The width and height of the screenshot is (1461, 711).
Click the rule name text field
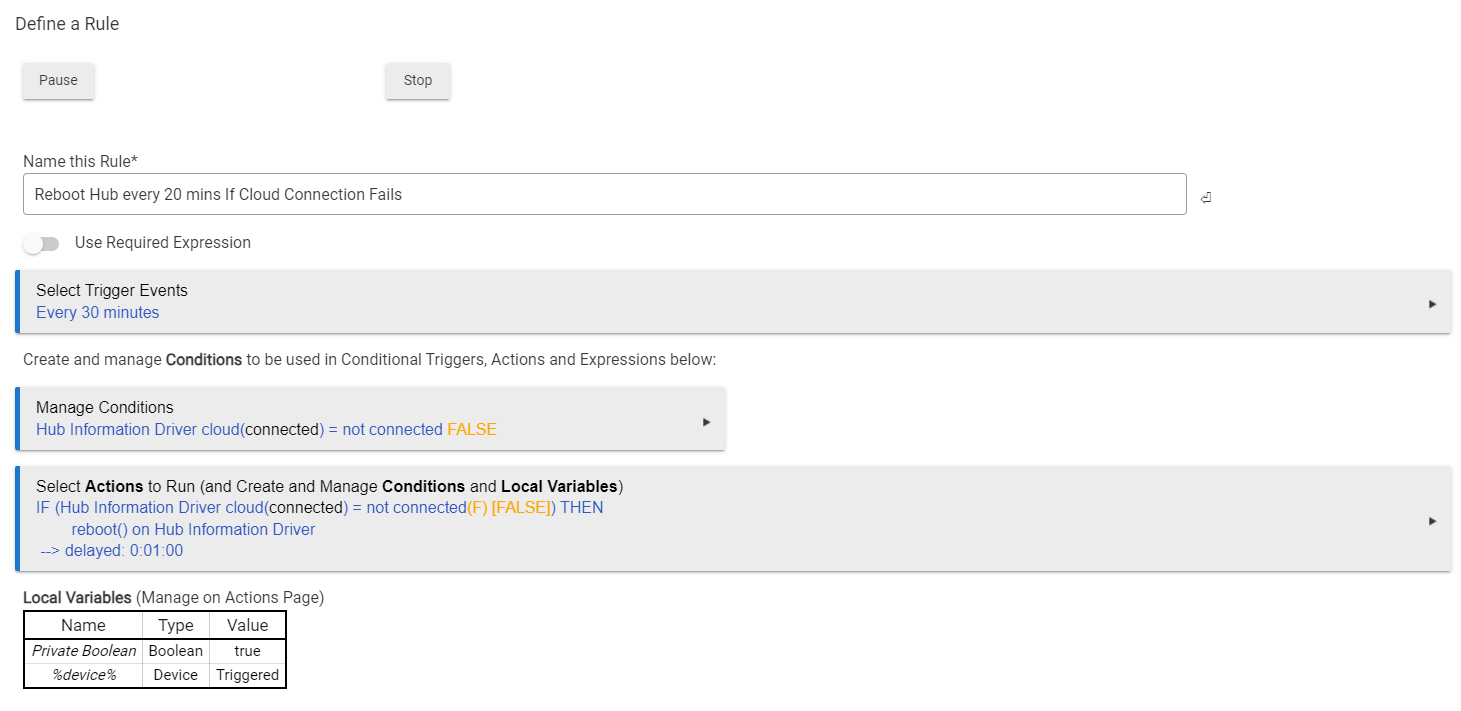[x=604, y=194]
